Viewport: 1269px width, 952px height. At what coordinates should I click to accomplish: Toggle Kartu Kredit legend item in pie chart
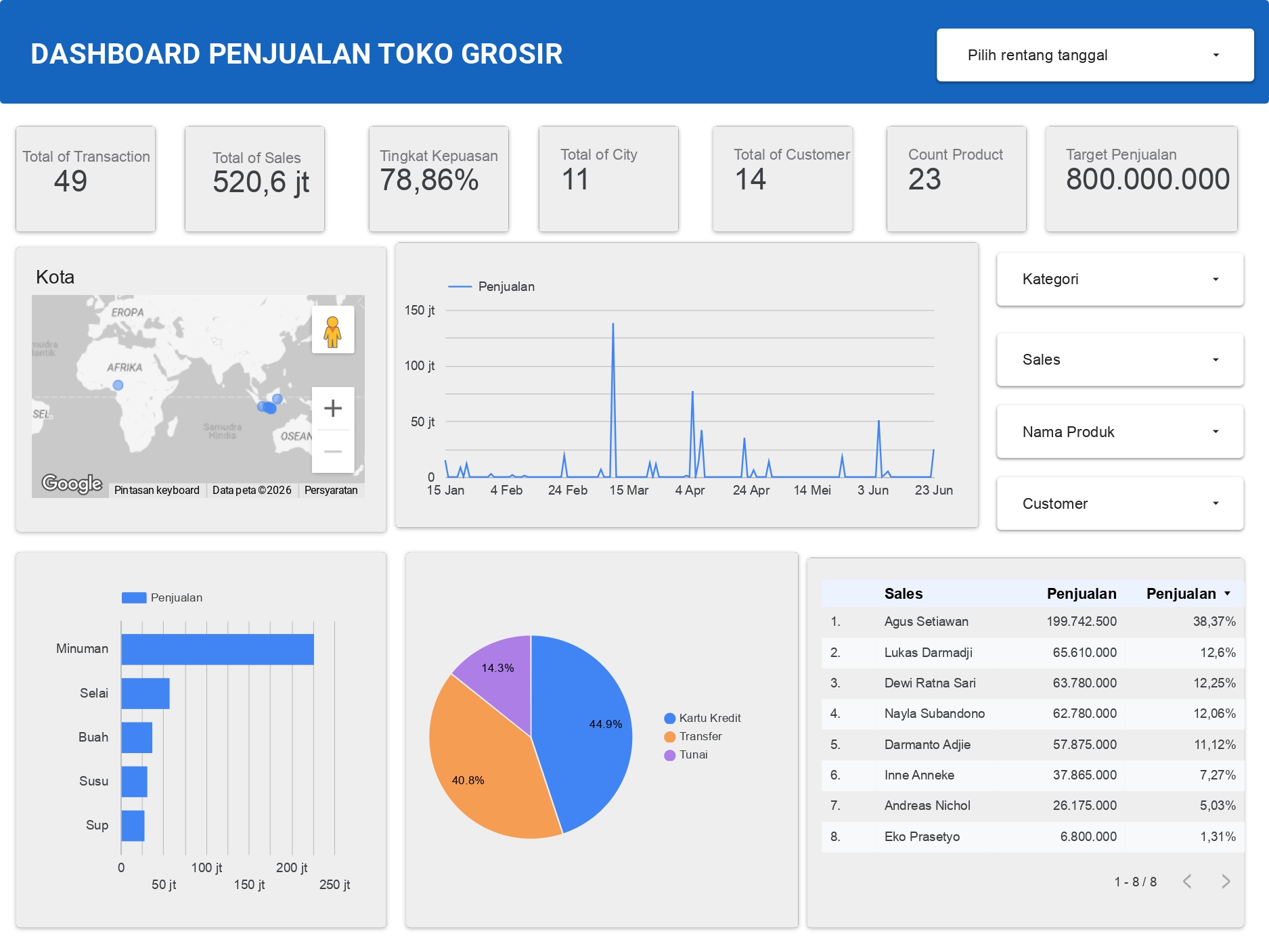coord(709,718)
